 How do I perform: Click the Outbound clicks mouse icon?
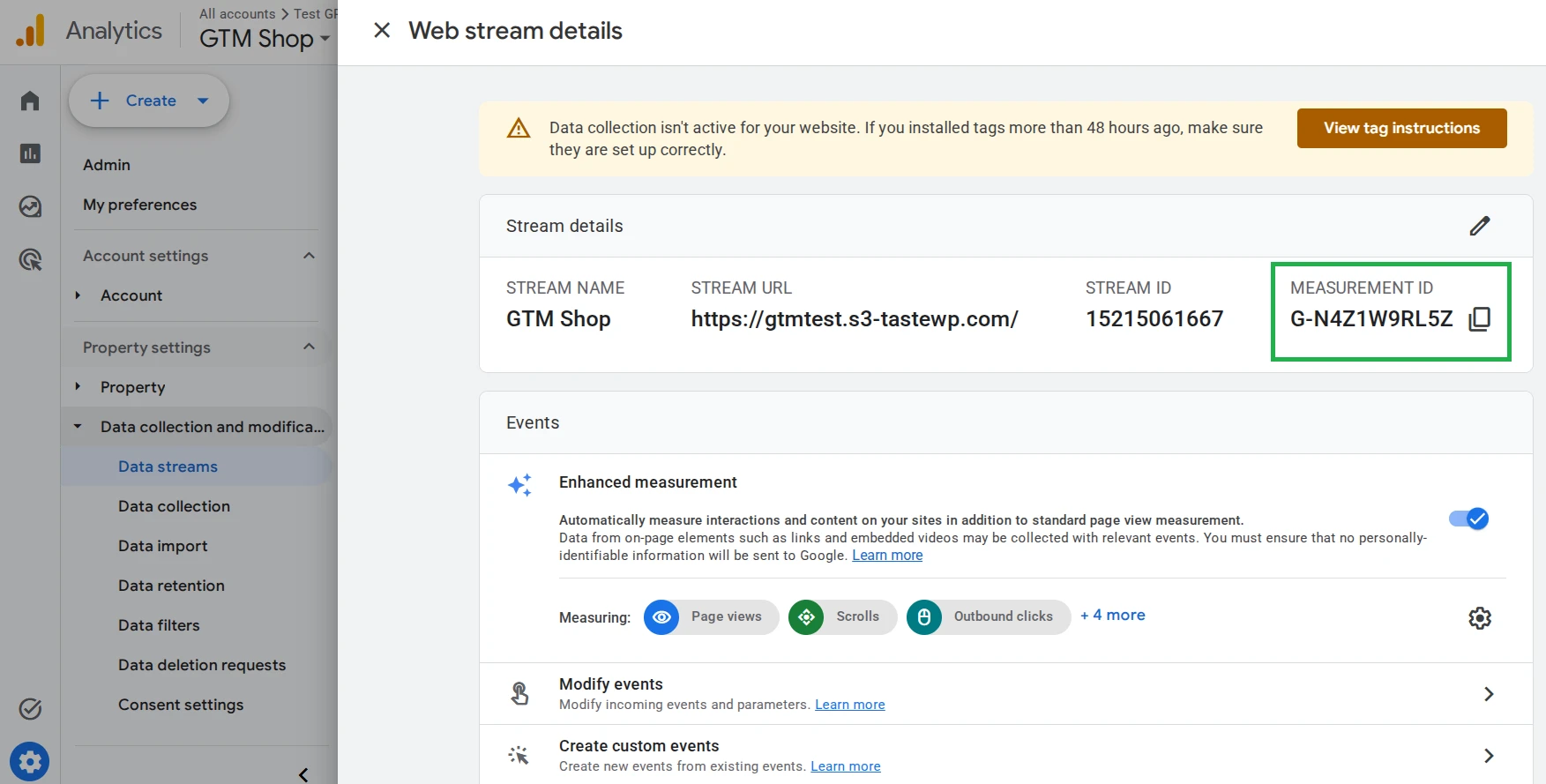click(924, 617)
